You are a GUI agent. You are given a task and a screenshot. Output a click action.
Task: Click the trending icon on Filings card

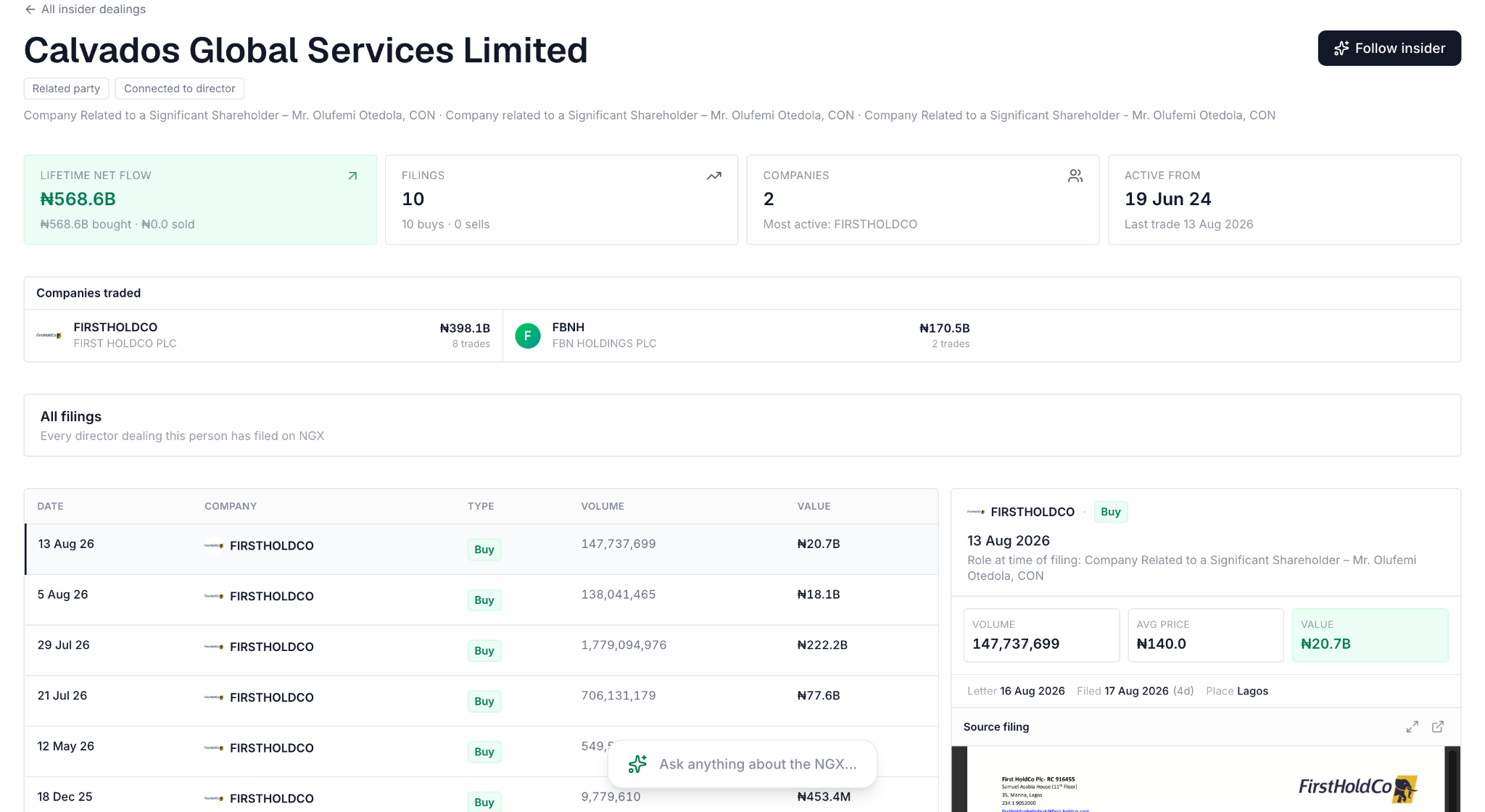pos(713,175)
